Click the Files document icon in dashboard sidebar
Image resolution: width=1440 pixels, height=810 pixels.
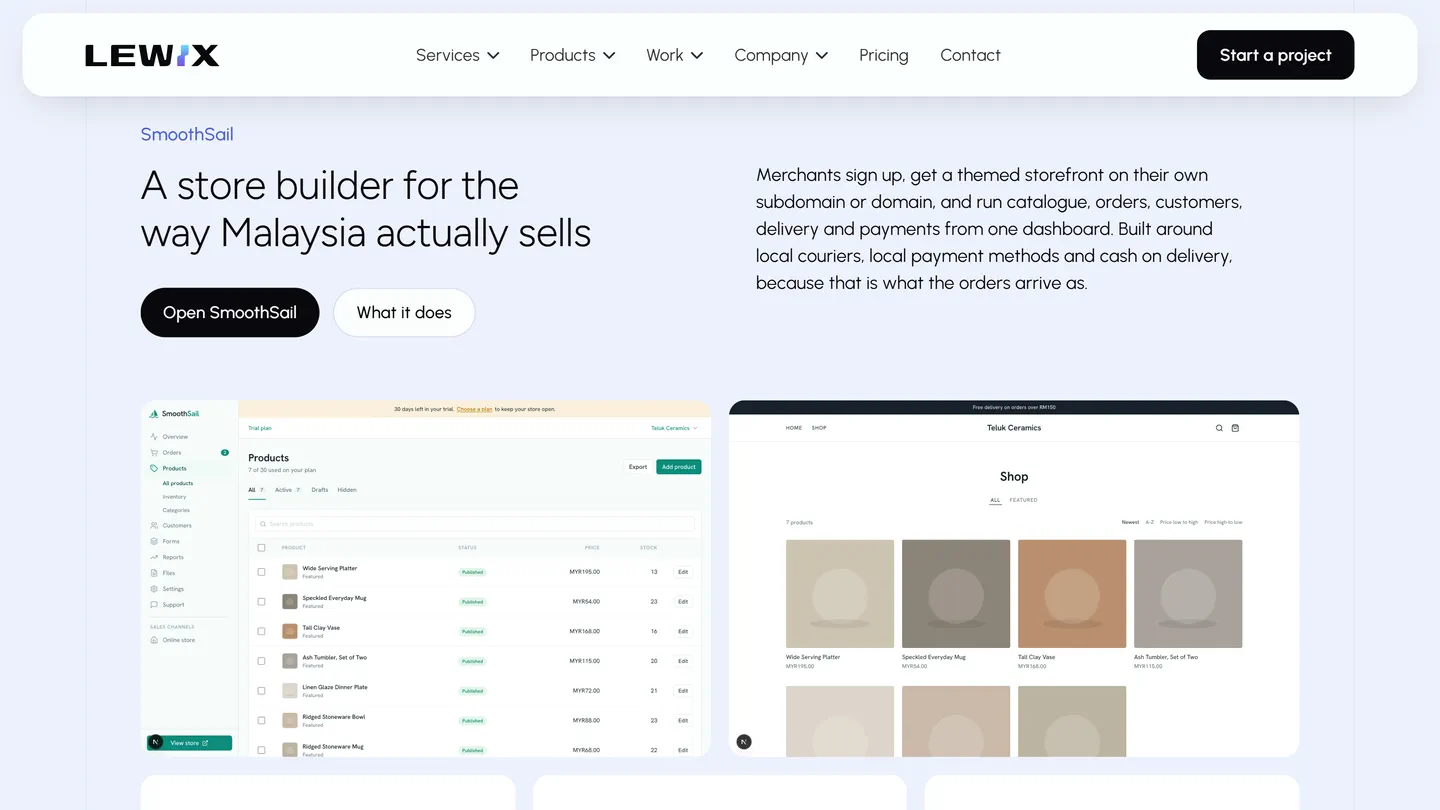[x=154, y=573]
